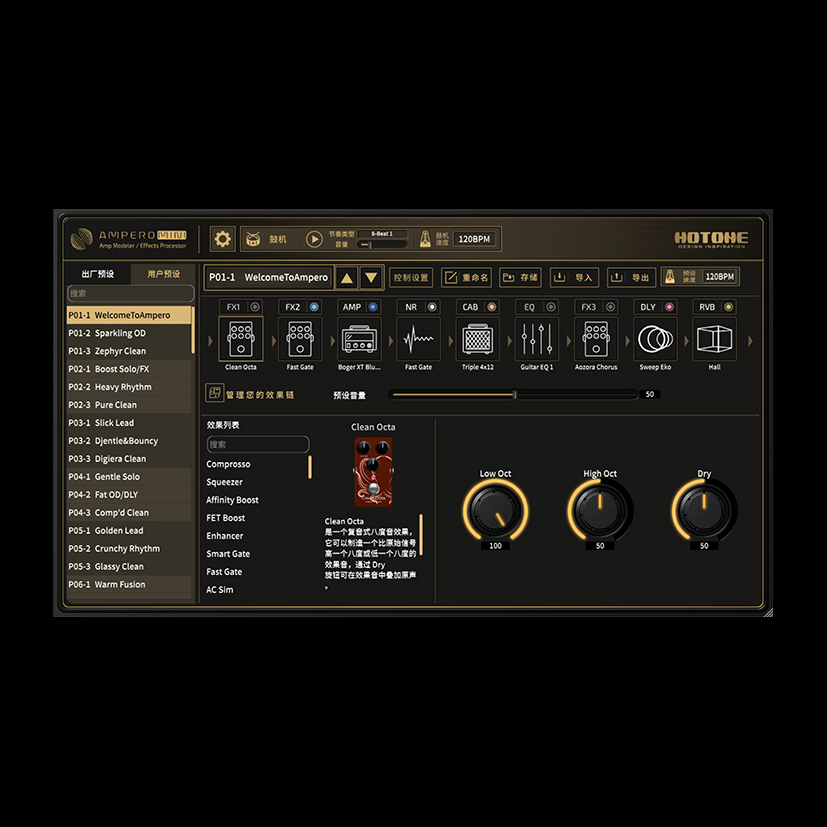This screenshot has width=827, height=827.
Task: Open the 8-Beat 1 rhythm type dropdown
Action: click(x=382, y=234)
